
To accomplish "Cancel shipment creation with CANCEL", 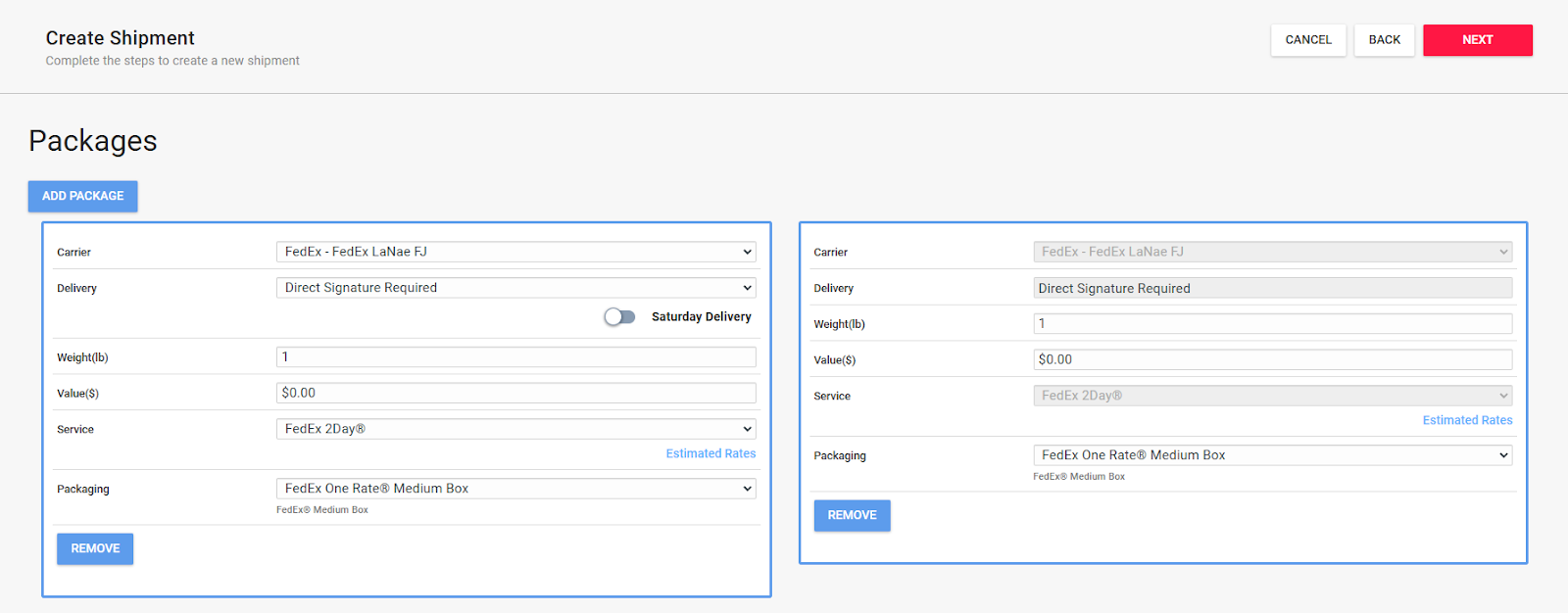I will (x=1308, y=40).
